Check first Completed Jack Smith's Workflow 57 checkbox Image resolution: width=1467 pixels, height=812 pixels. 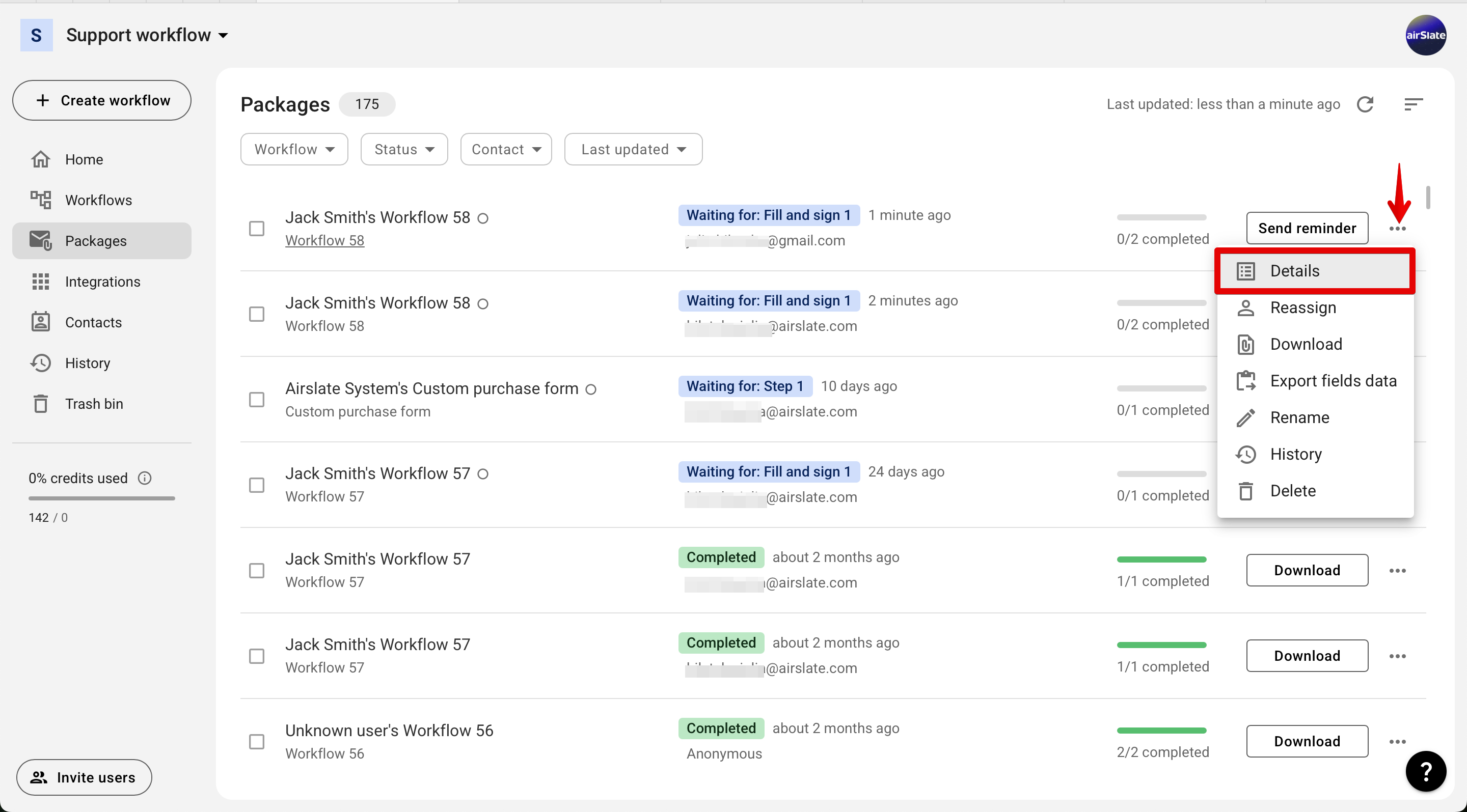click(257, 571)
